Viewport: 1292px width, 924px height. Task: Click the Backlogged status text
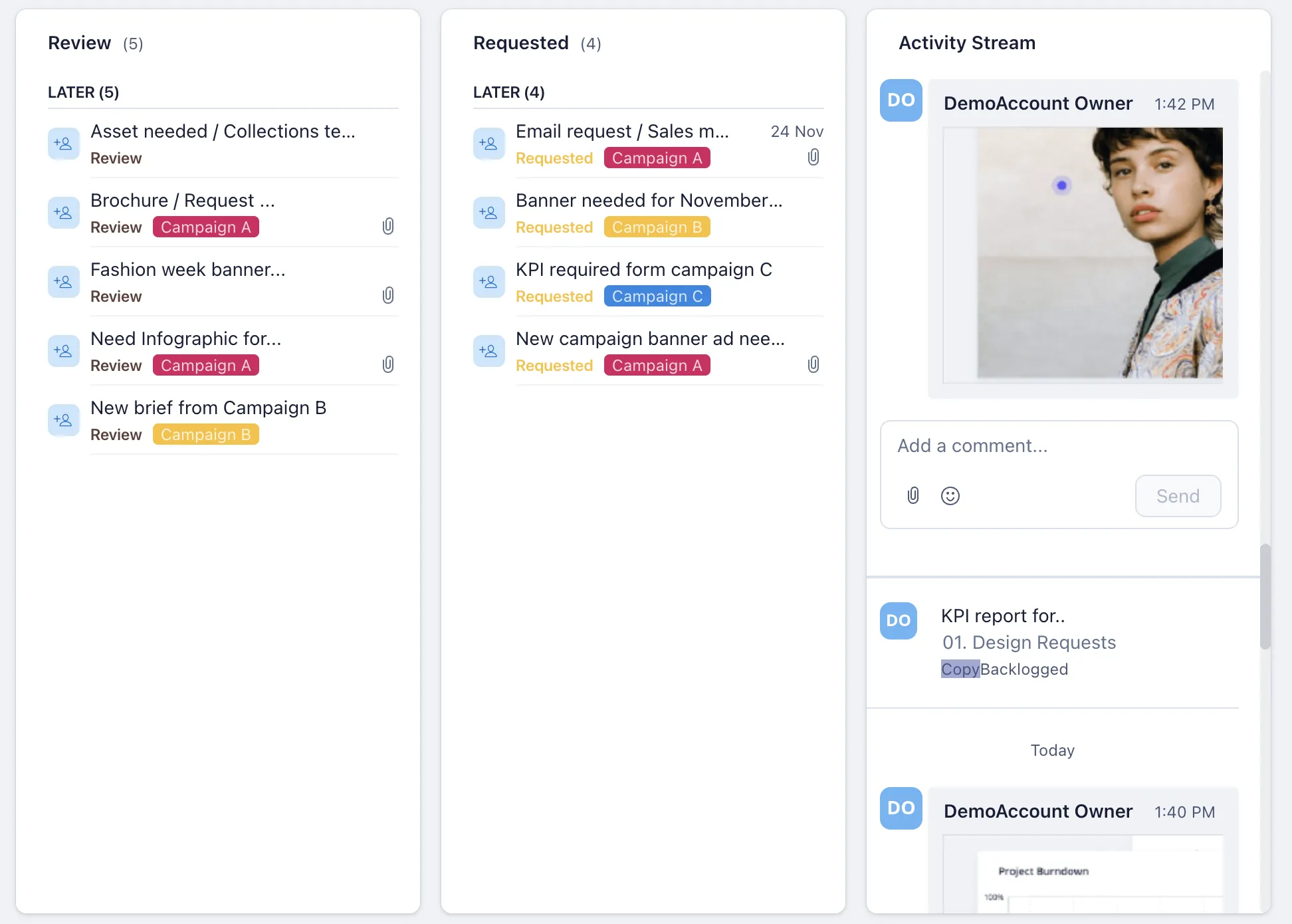tap(1024, 669)
